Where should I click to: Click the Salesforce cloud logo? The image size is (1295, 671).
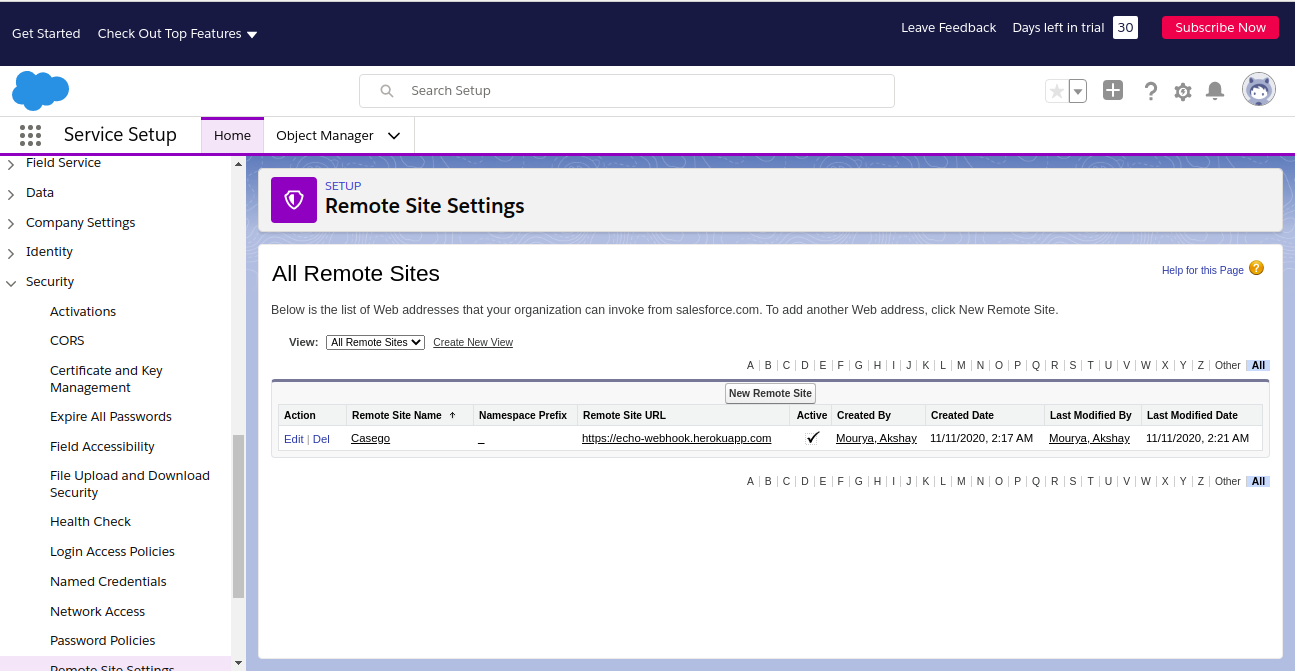[40, 90]
